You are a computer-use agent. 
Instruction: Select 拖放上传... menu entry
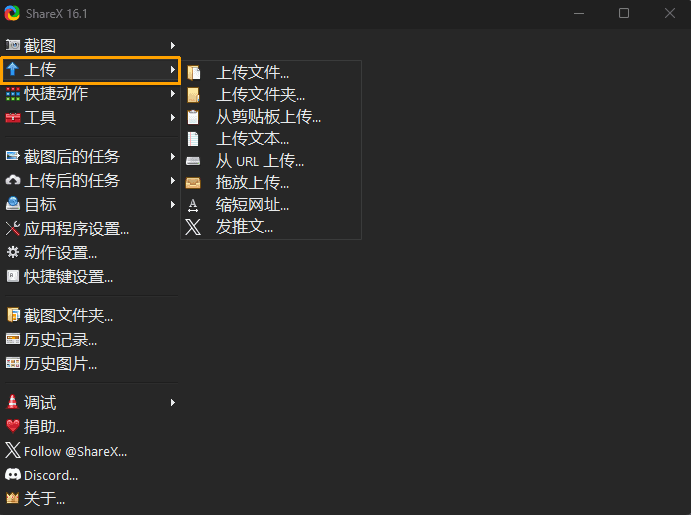[271, 183]
